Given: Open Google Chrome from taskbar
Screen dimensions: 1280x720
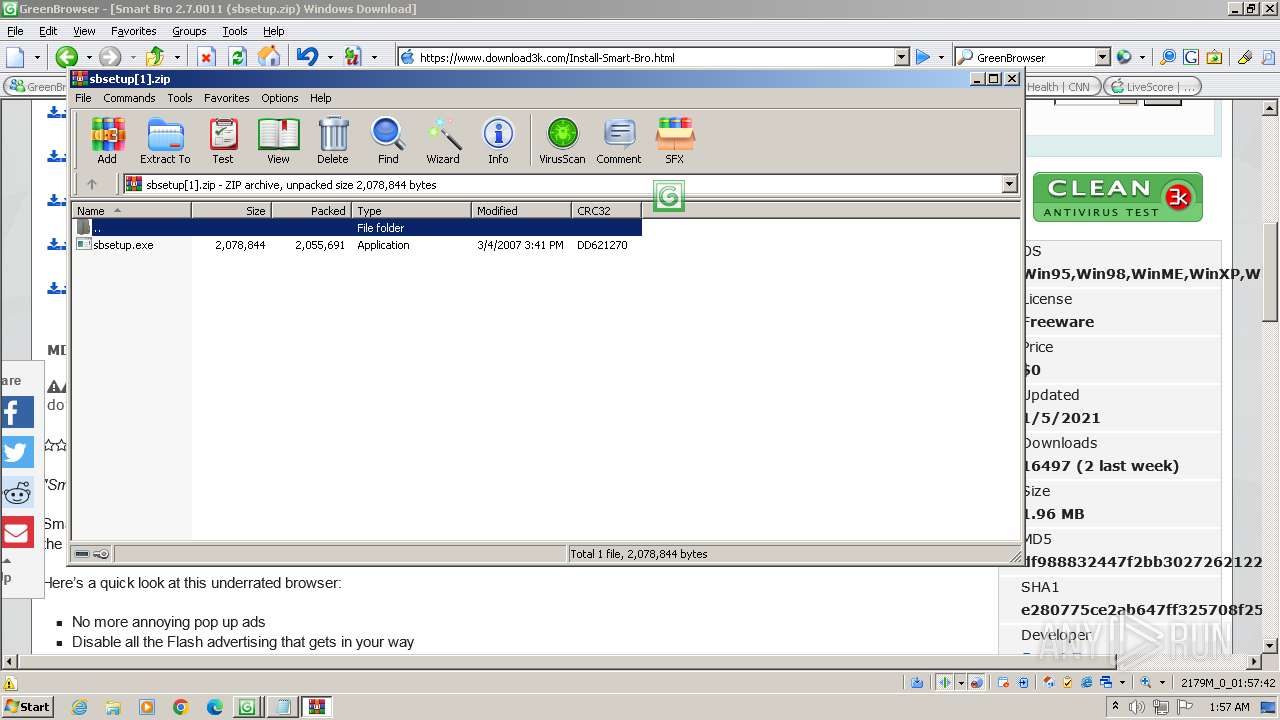Looking at the screenshot, I should click(x=181, y=707).
